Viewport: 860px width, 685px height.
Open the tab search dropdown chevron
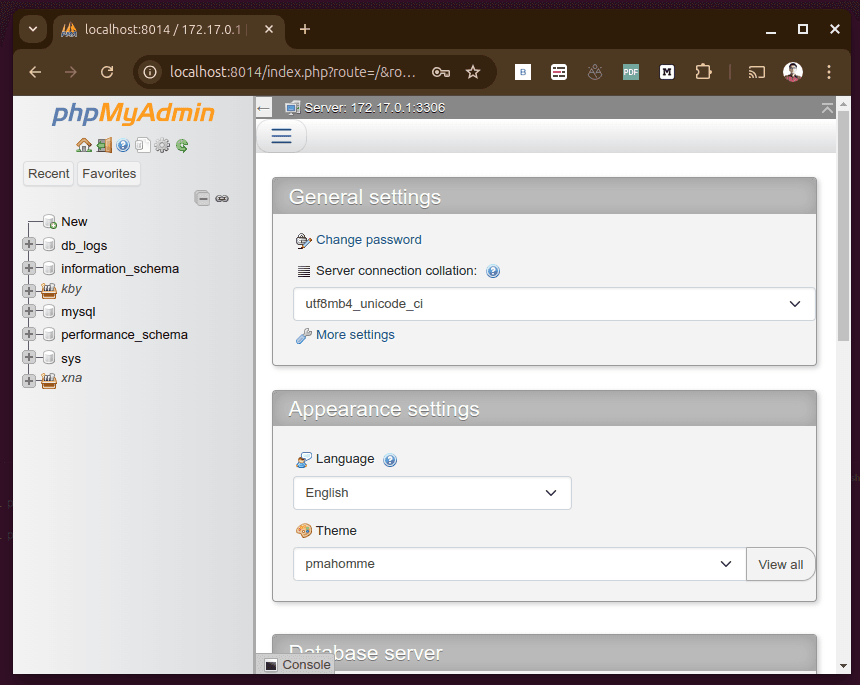pyautogui.click(x=33, y=29)
